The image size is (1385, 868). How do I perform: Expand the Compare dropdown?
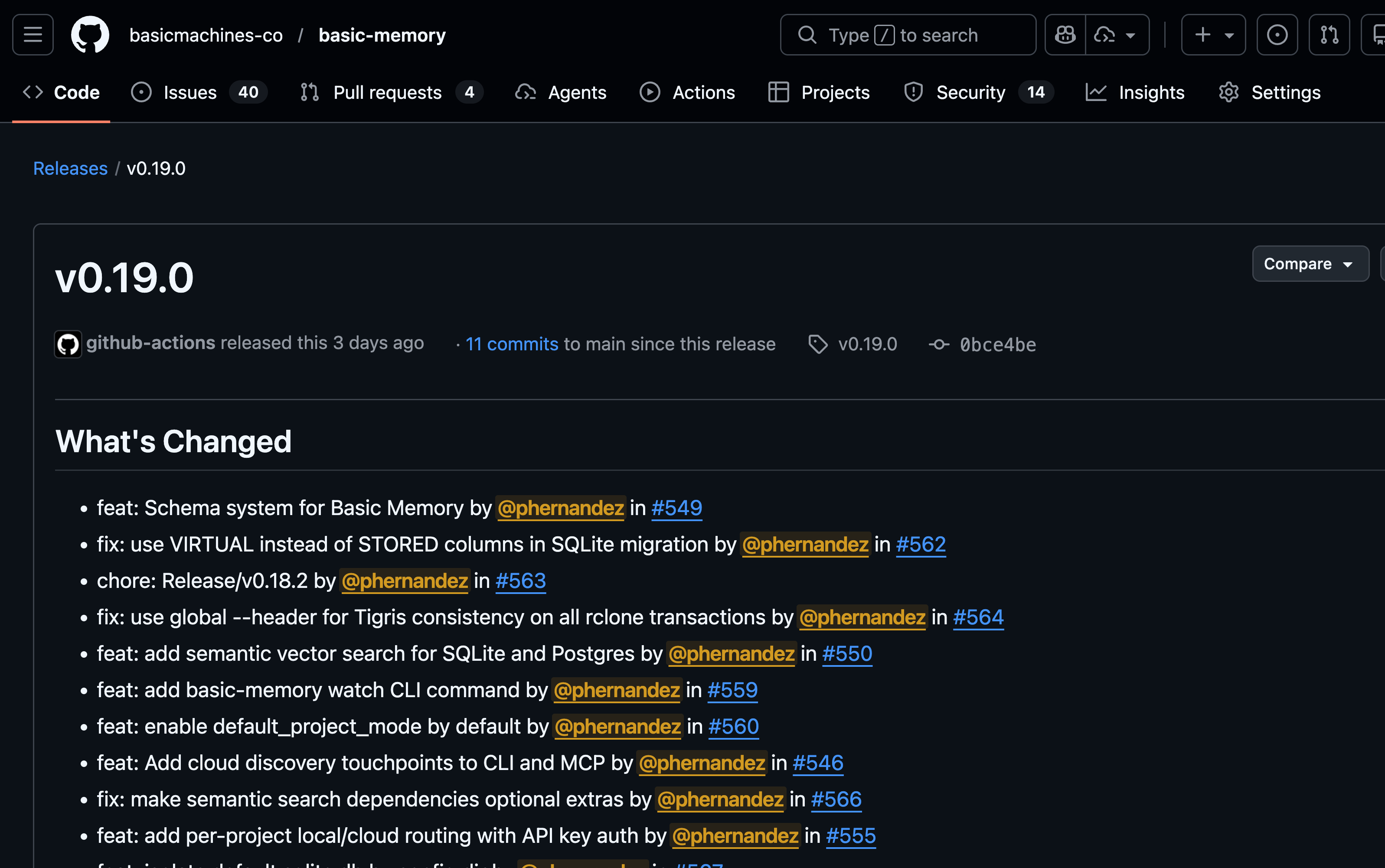pyautogui.click(x=1310, y=264)
